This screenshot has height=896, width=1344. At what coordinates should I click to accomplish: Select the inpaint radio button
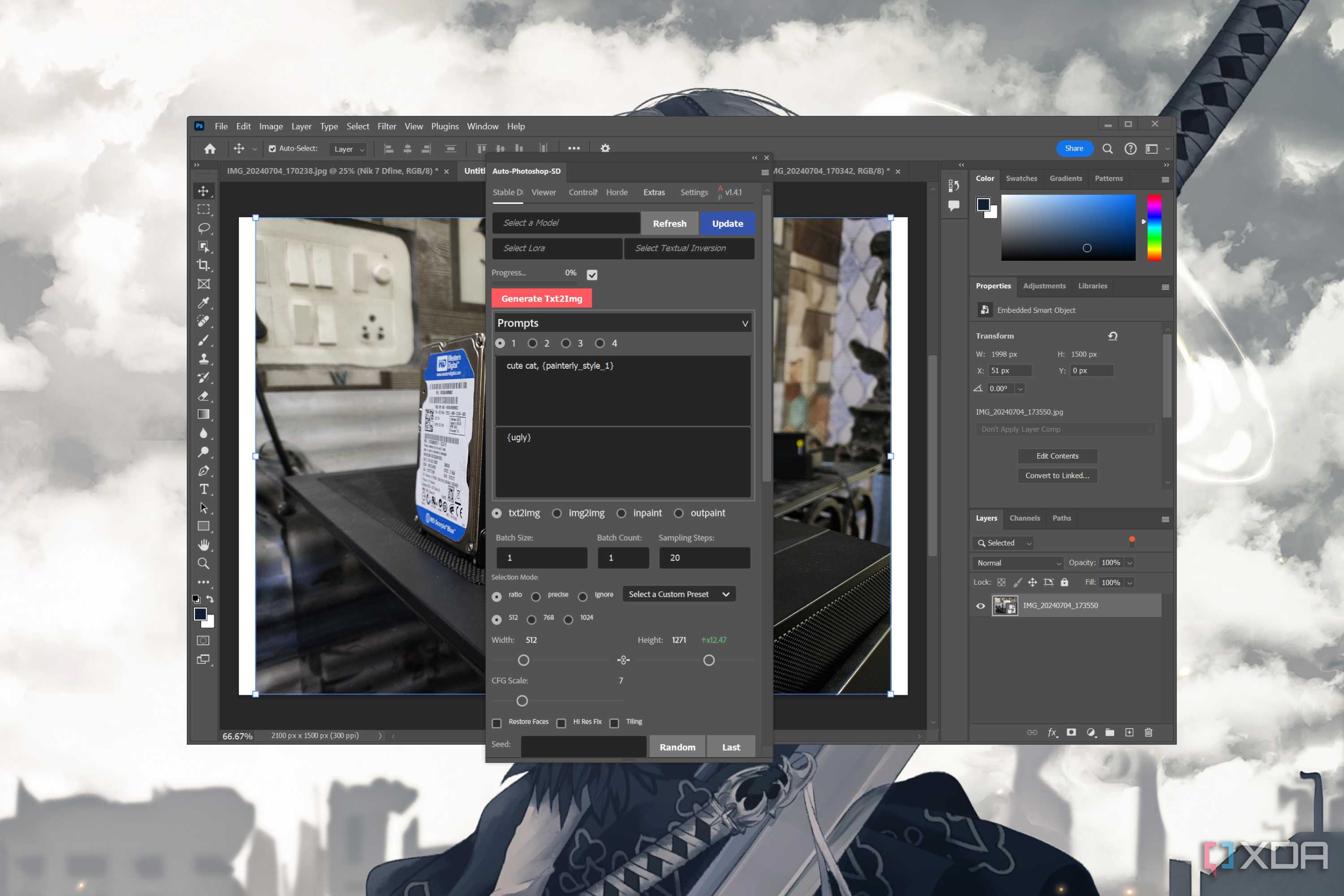coord(621,513)
